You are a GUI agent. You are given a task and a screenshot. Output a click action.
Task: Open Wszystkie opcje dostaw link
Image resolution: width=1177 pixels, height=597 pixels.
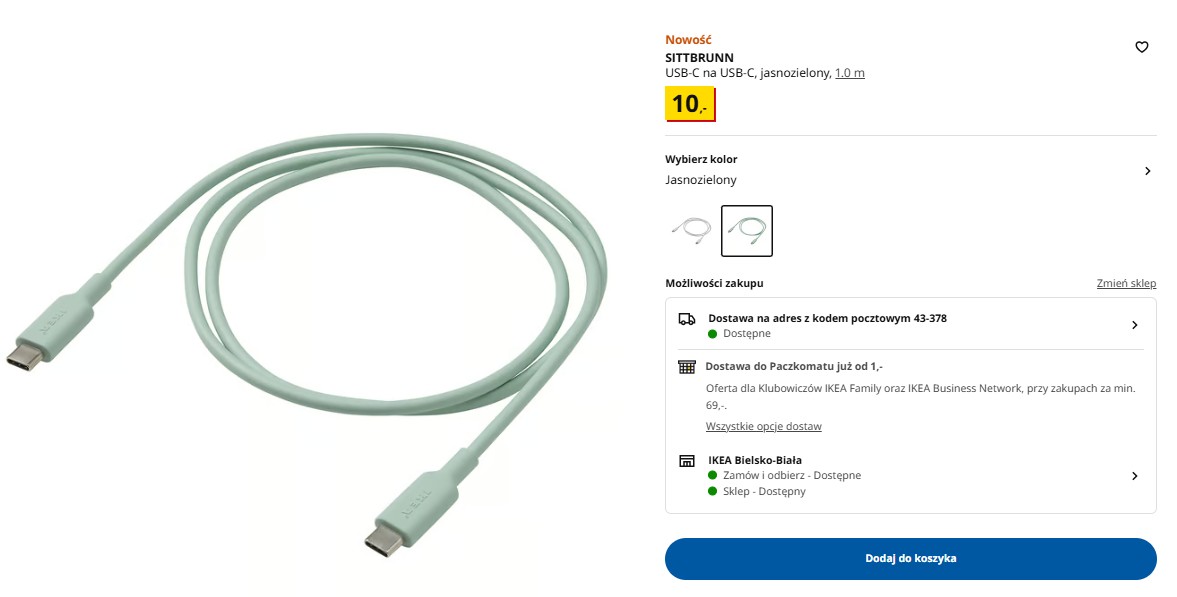[763, 427]
